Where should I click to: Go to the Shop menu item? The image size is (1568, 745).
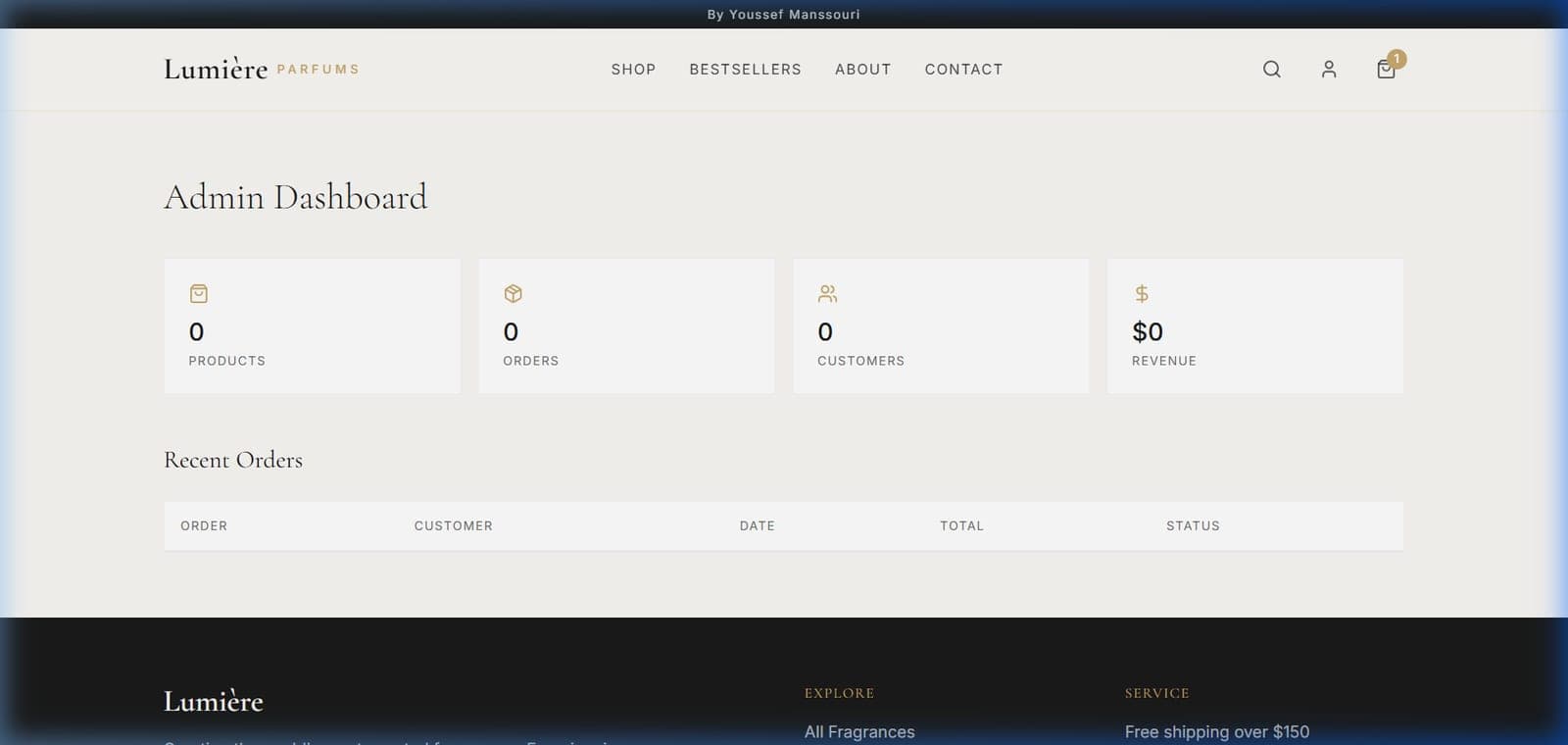633,70
